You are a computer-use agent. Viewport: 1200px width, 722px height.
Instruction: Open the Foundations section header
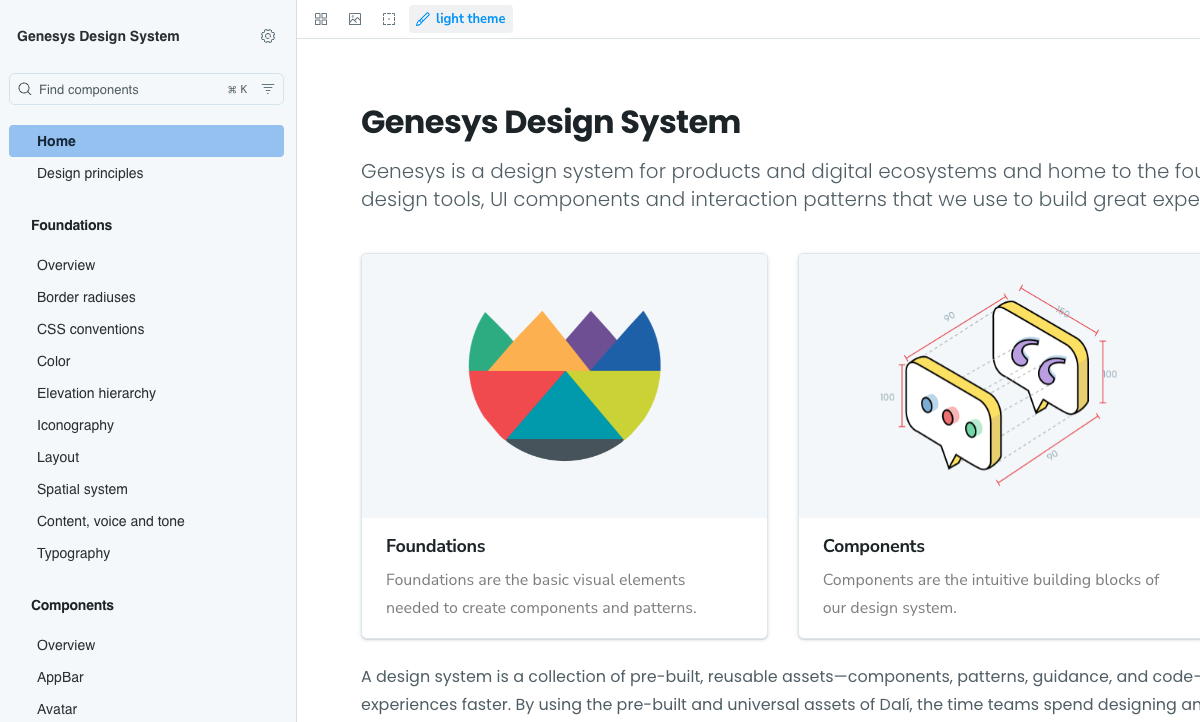tap(71, 225)
